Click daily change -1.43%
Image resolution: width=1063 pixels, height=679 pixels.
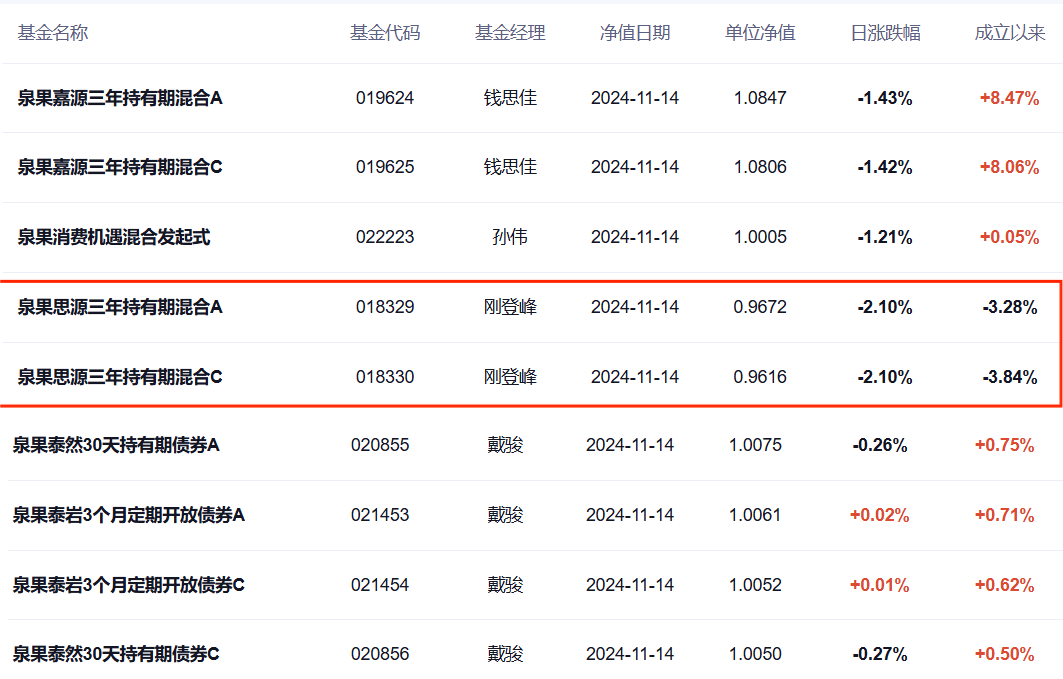pyautogui.click(x=885, y=98)
